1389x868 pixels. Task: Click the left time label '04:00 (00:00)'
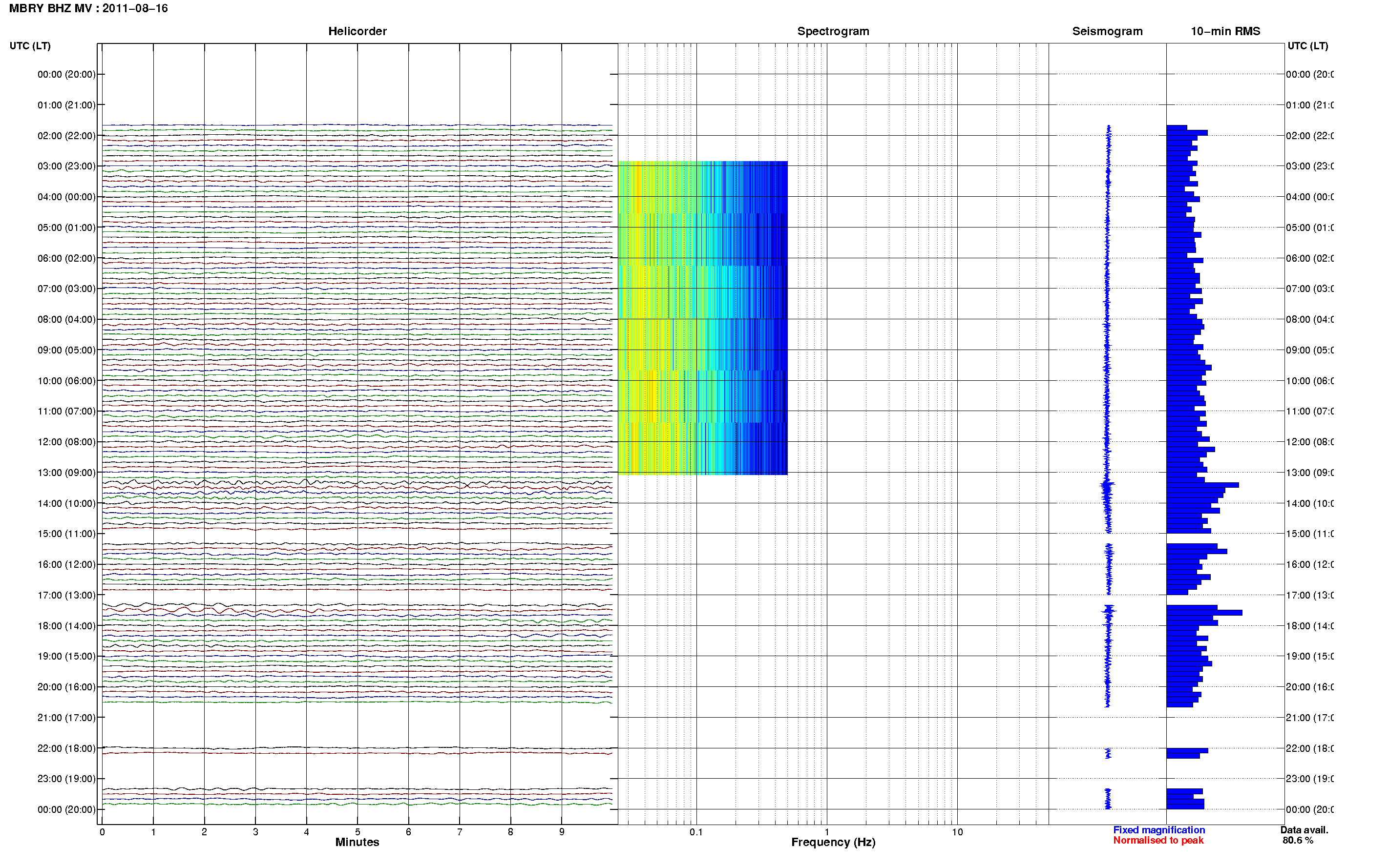tap(66, 197)
